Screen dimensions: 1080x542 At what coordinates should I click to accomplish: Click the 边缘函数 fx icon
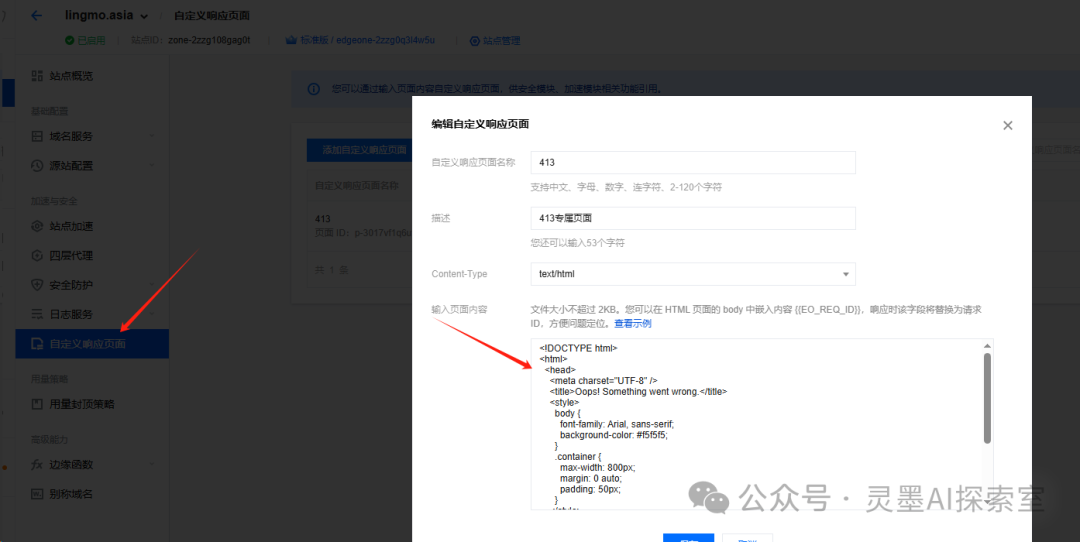(37, 465)
